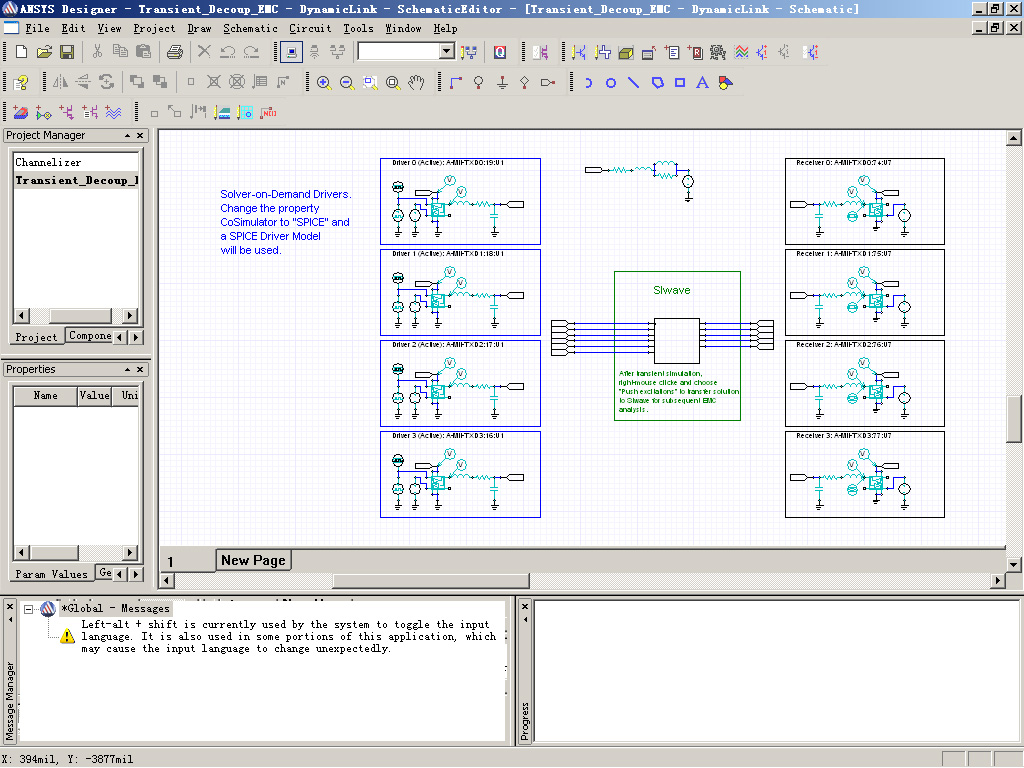
Task: Open the Circuit menu
Action: coord(310,28)
